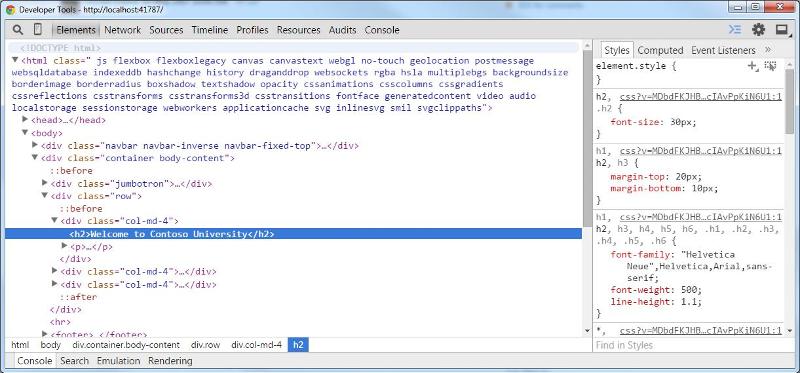The width and height of the screenshot is (800, 373).
Task: Click body in the breadcrumb bar
Action: click(x=51, y=345)
